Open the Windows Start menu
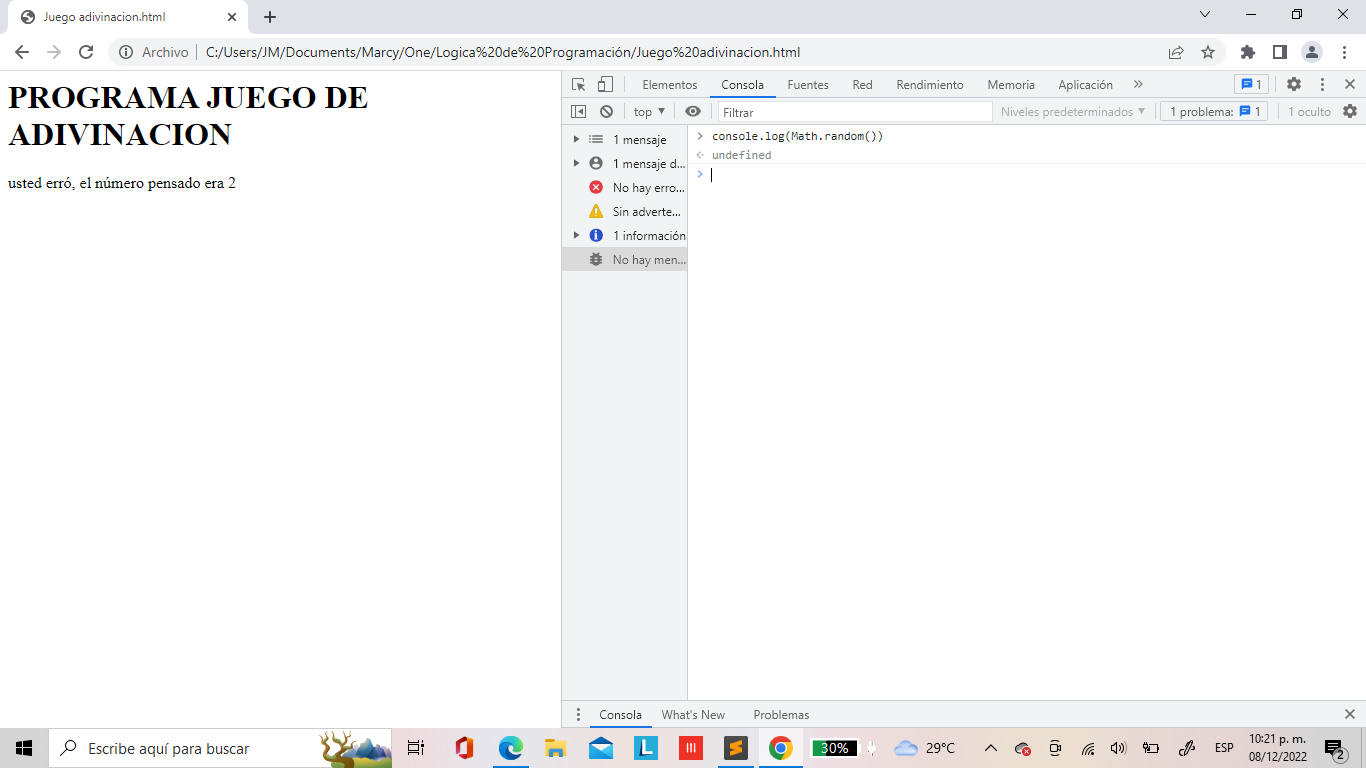 coord(24,748)
